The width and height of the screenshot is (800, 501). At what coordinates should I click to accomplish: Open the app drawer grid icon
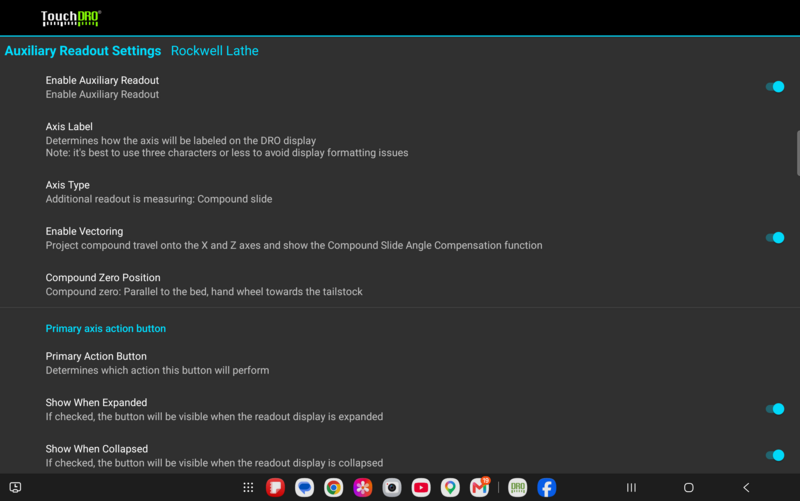248,488
